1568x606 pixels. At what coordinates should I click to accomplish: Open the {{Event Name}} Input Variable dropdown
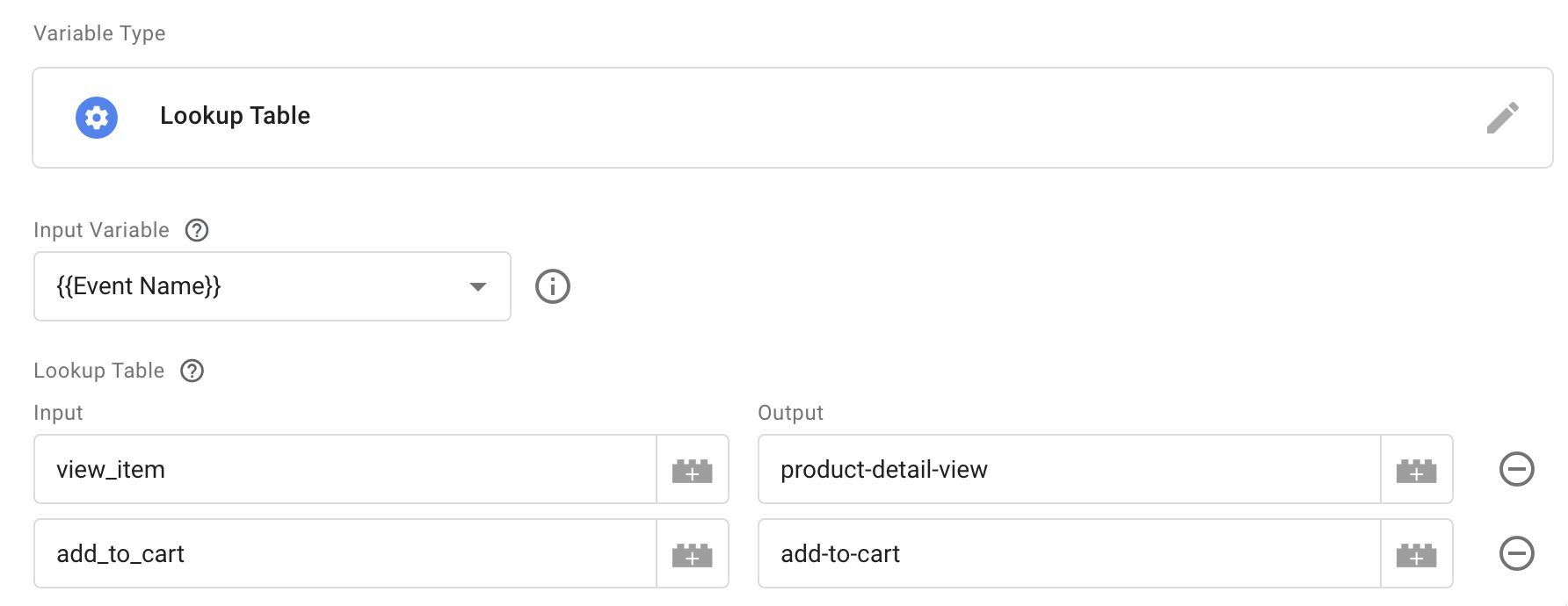272,286
